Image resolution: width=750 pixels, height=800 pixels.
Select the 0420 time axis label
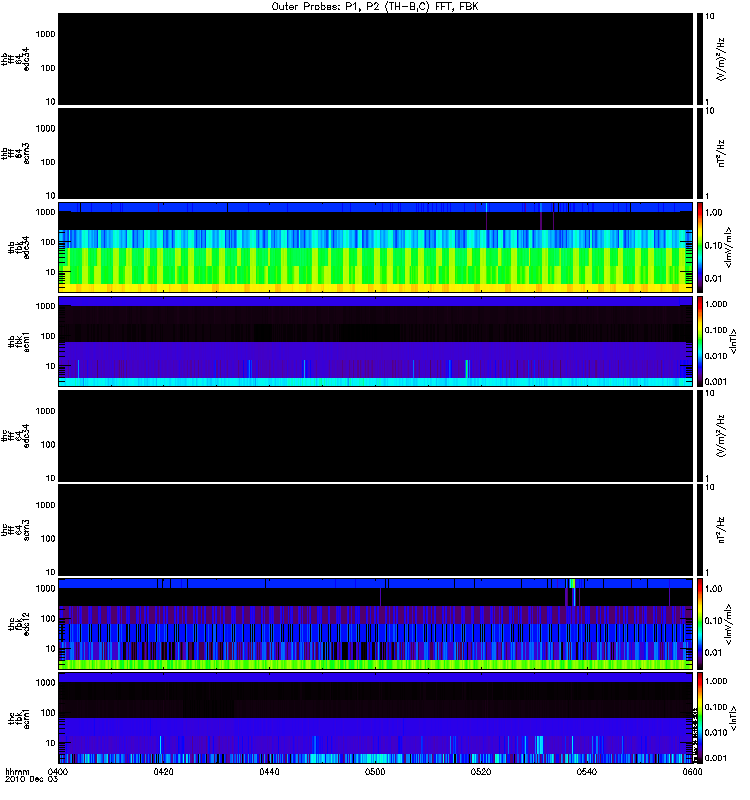coord(163,771)
